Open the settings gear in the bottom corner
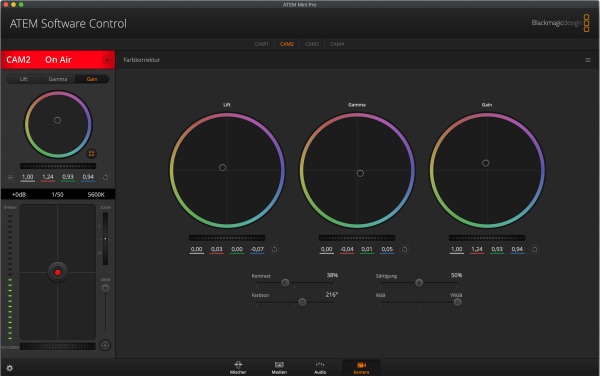 point(10,368)
